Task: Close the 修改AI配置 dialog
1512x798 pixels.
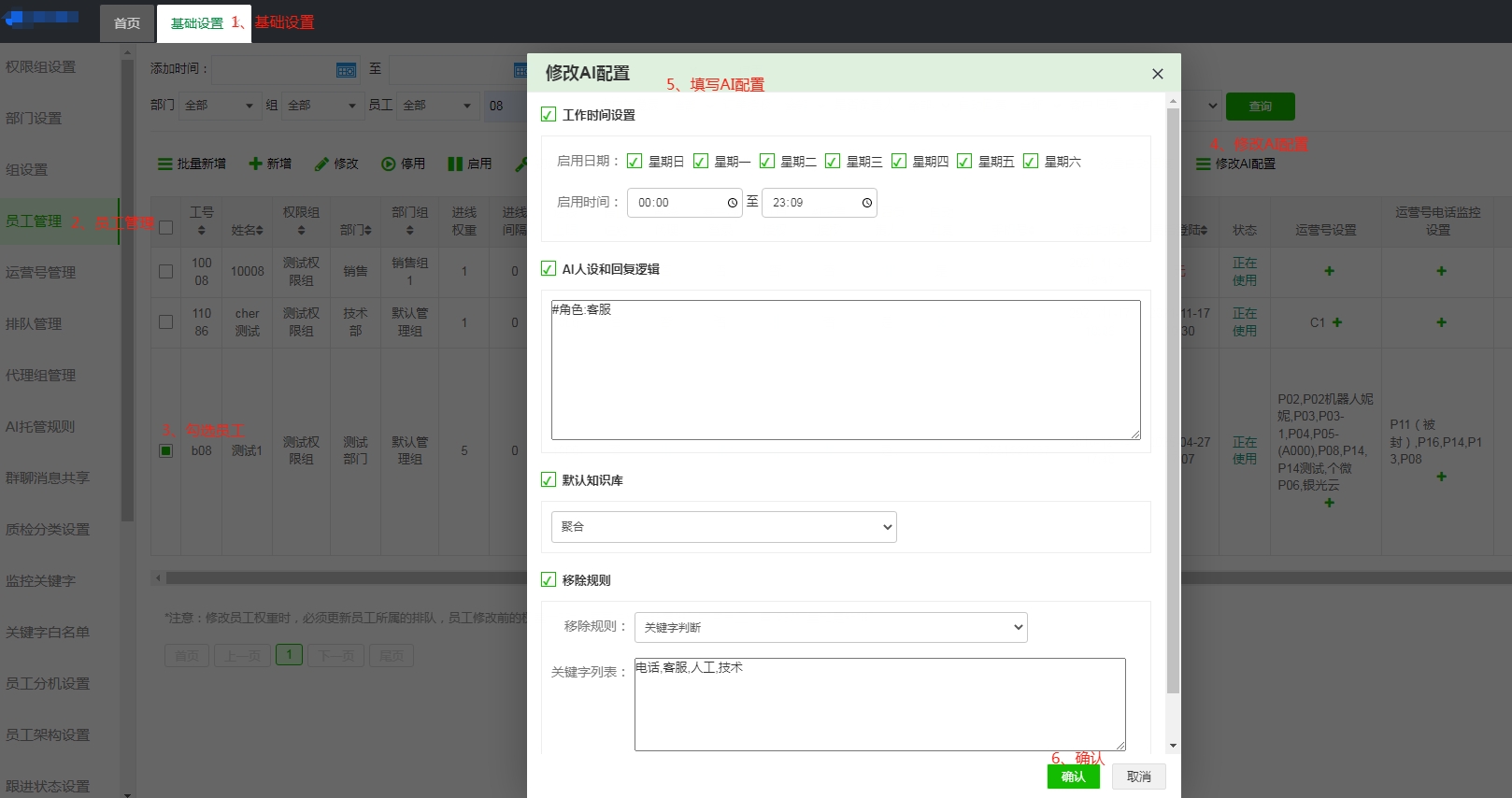Action: click(1158, 74)
